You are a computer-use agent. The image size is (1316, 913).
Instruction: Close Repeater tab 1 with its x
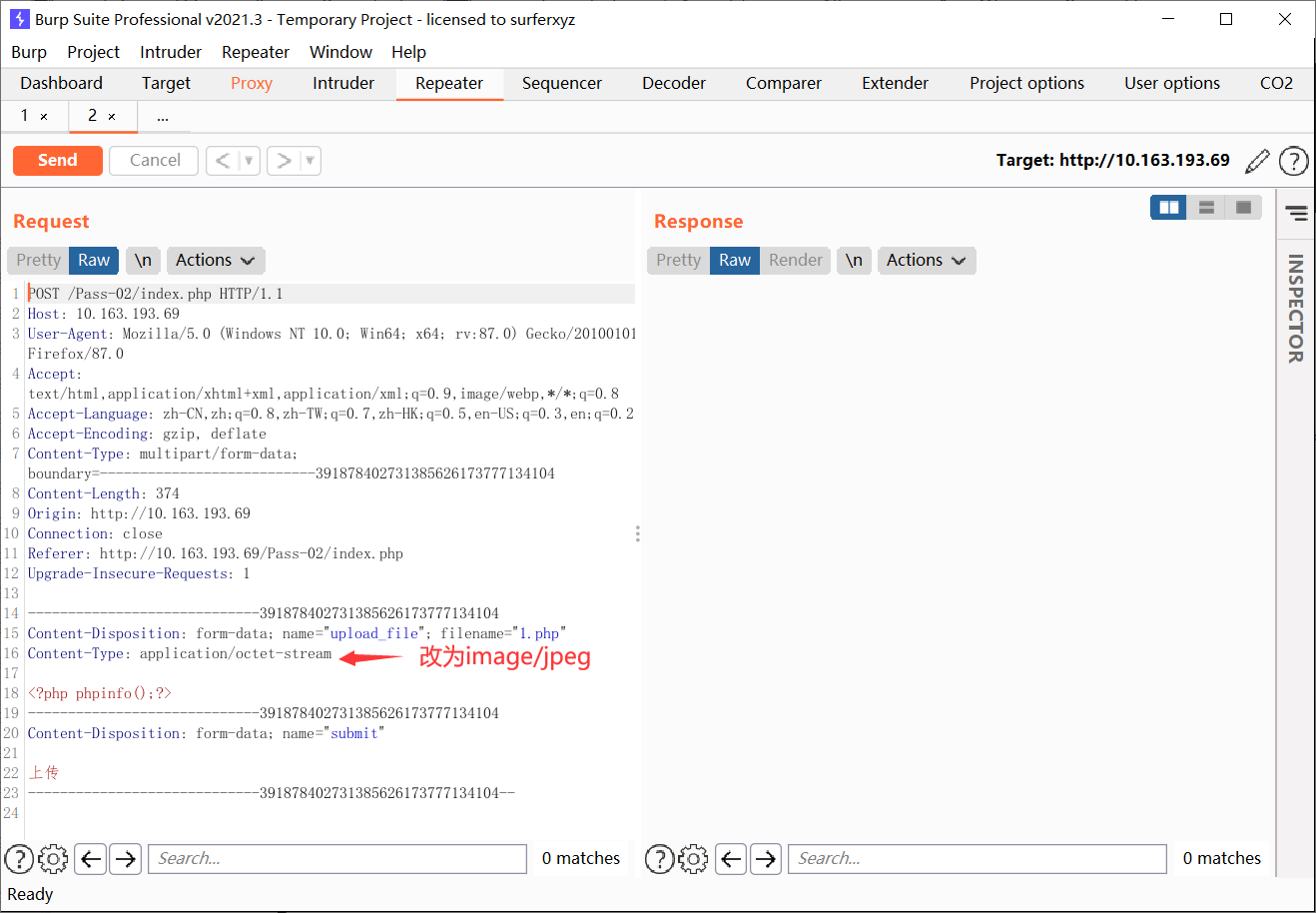pyautogui.click(x=44, y=117)
